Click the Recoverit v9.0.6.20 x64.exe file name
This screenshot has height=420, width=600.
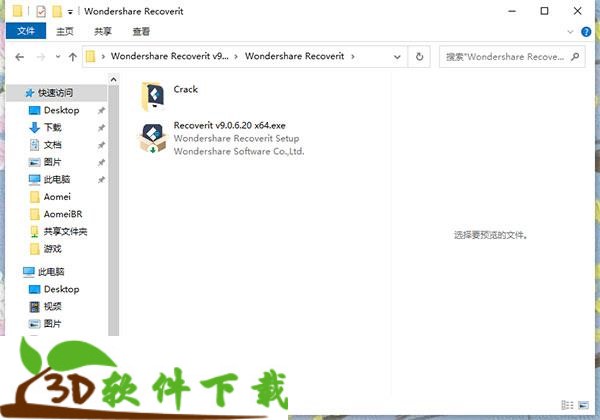point(230,125)
